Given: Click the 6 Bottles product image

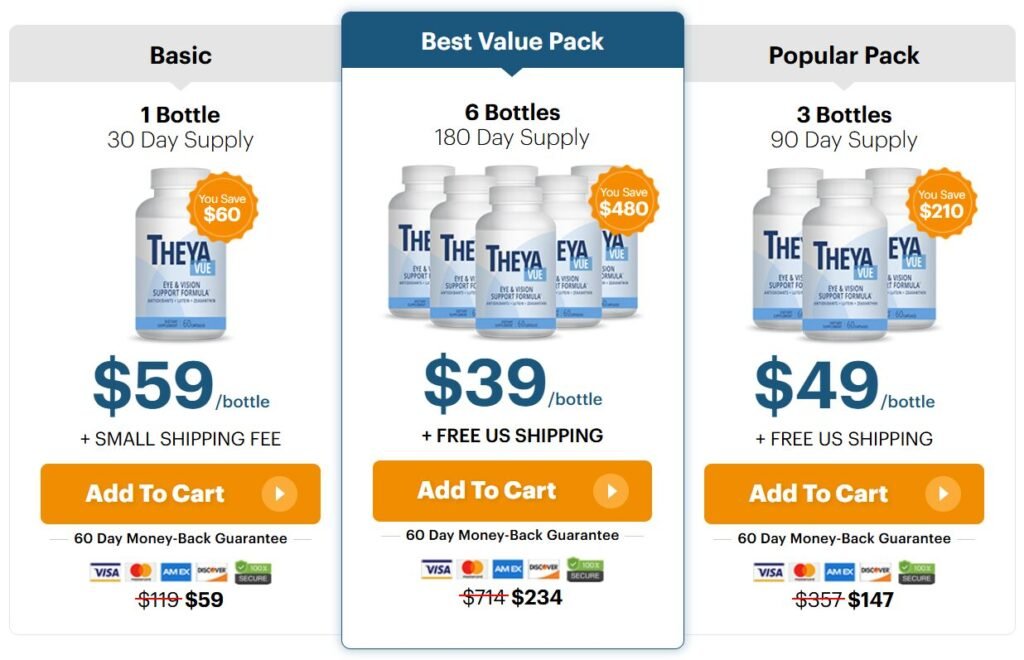Looking at the screenshot, I should click(510, 260).
